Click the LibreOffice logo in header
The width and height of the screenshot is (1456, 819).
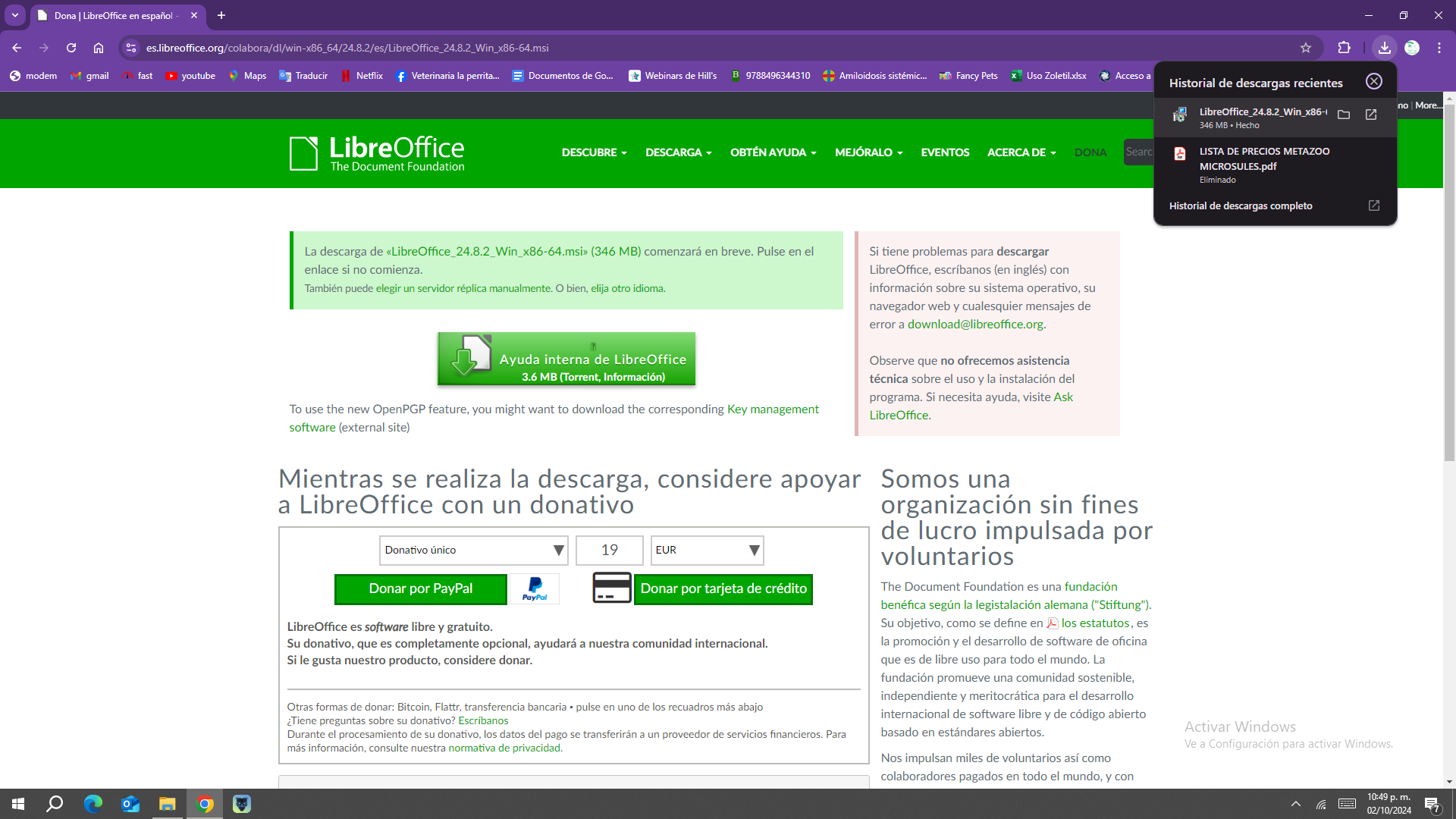pos(377,153)
